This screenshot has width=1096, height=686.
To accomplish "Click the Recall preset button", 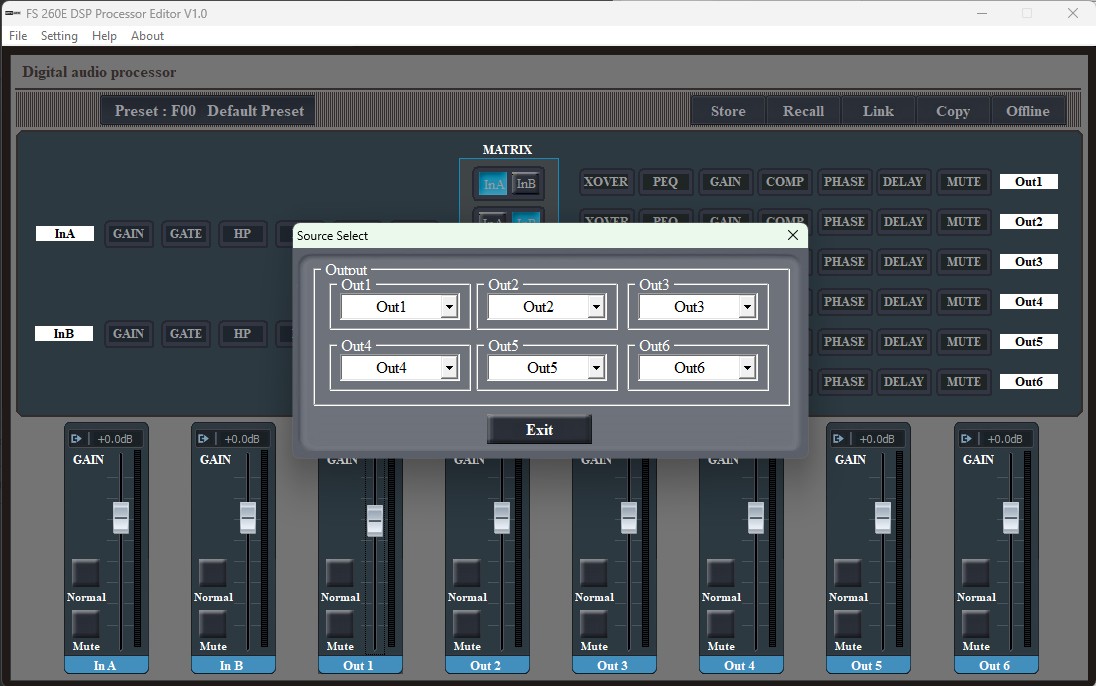I will pyautogui.click(x=803, y=111).
